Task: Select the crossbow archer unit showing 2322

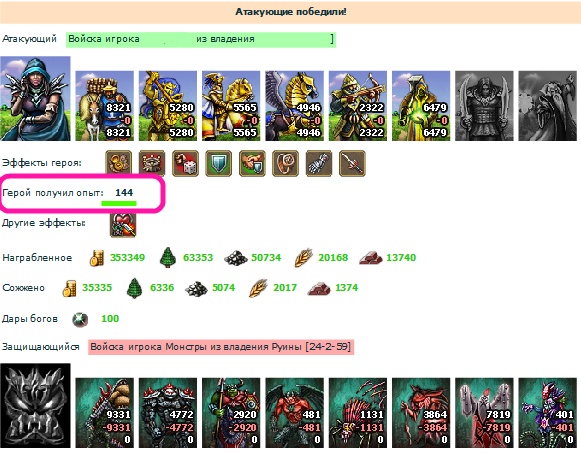Action: pyautogui.click(x=358, y=106)
